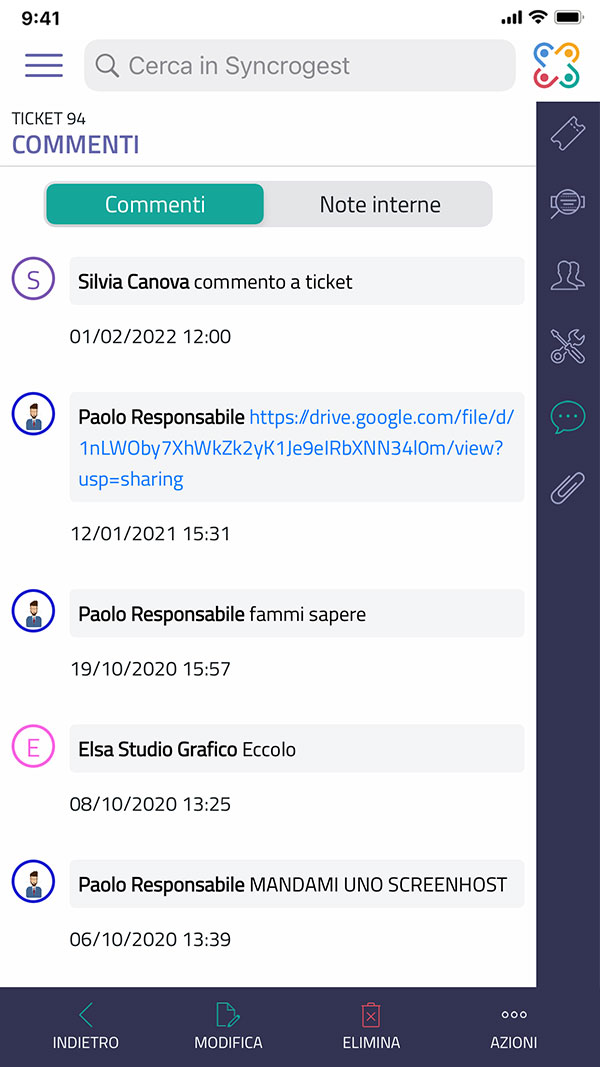Select the "MANDAMI UNO SCREENHOST" comment
The width and height of the screenshot is (600, 1067).
(x=296, y=884)
